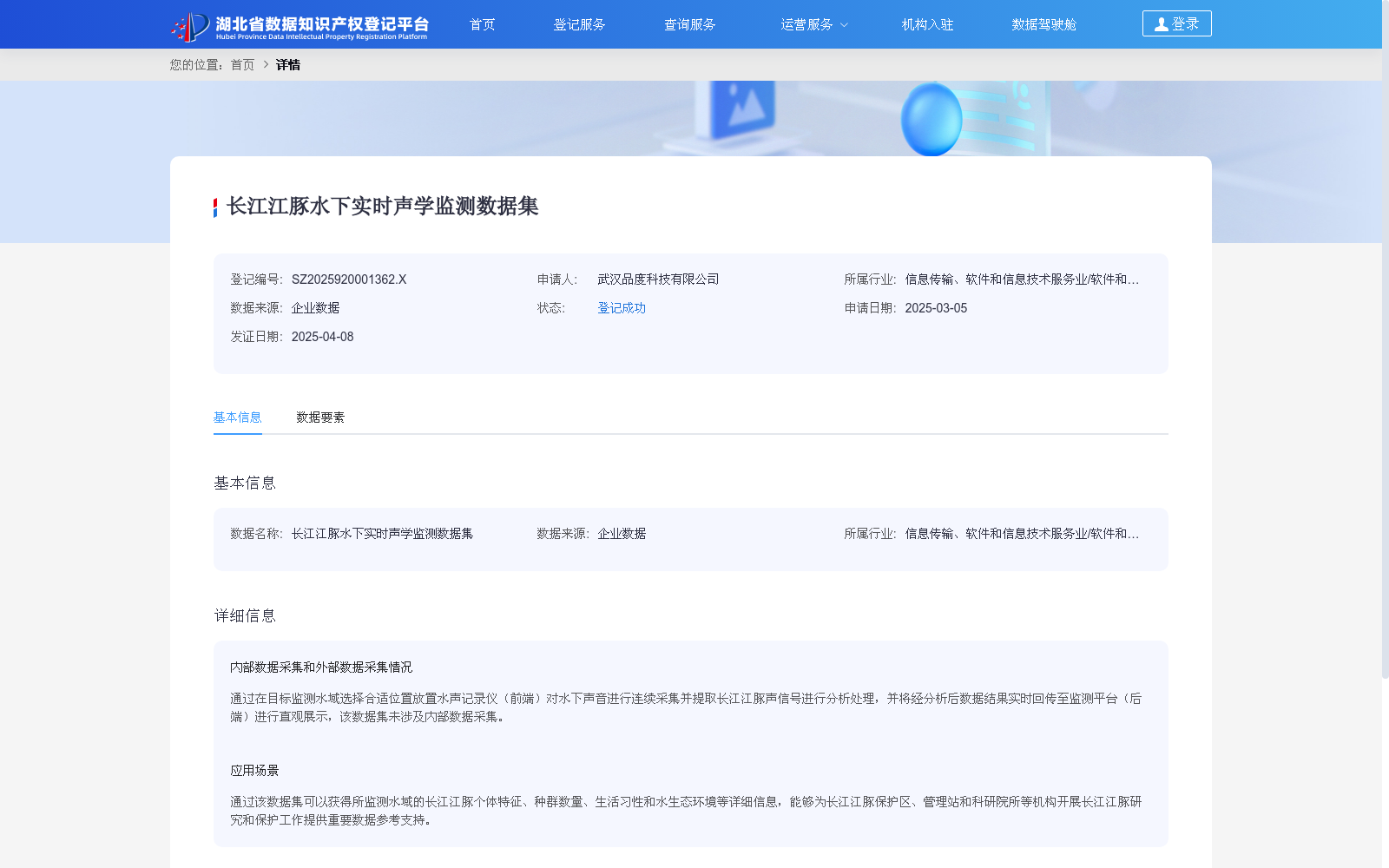
Task: Click the 登记成功 status link
Action: click(x=622, y=308)
